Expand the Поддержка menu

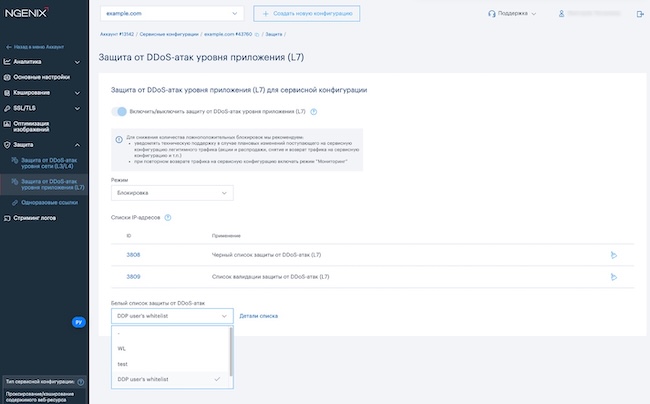(x=512, y=14)
